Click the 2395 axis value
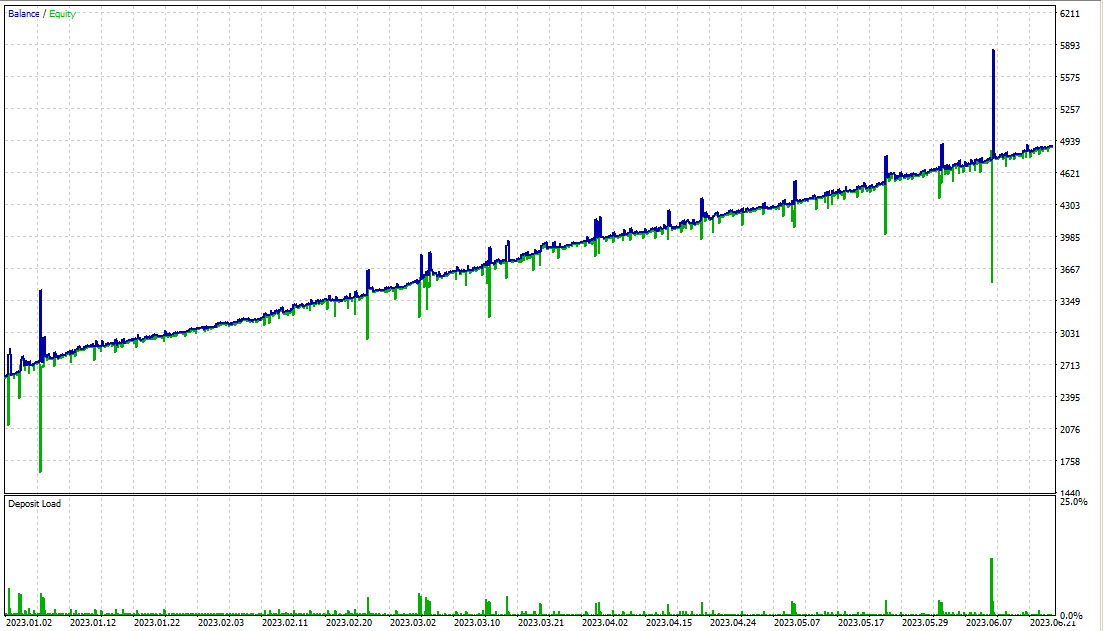The image size is (1103, 631). [1069, 398]
